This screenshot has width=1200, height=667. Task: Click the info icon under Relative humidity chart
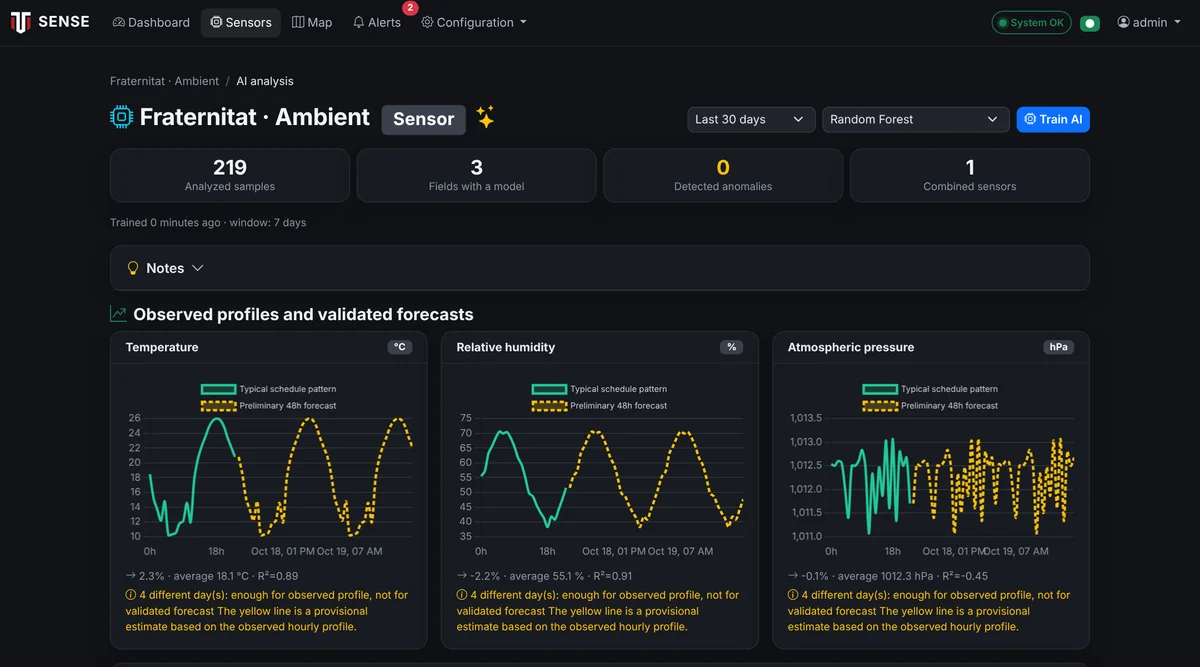[462, 595]
